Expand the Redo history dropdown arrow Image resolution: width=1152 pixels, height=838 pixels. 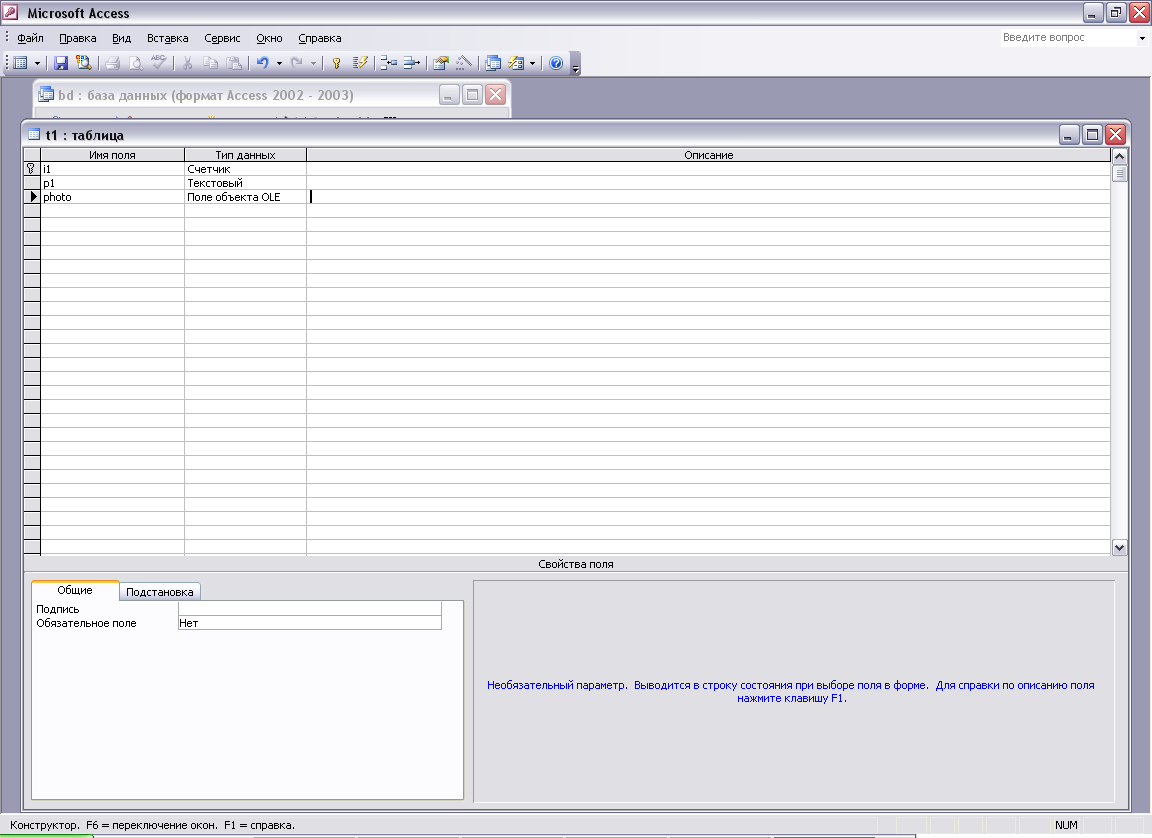pos(314,63)
